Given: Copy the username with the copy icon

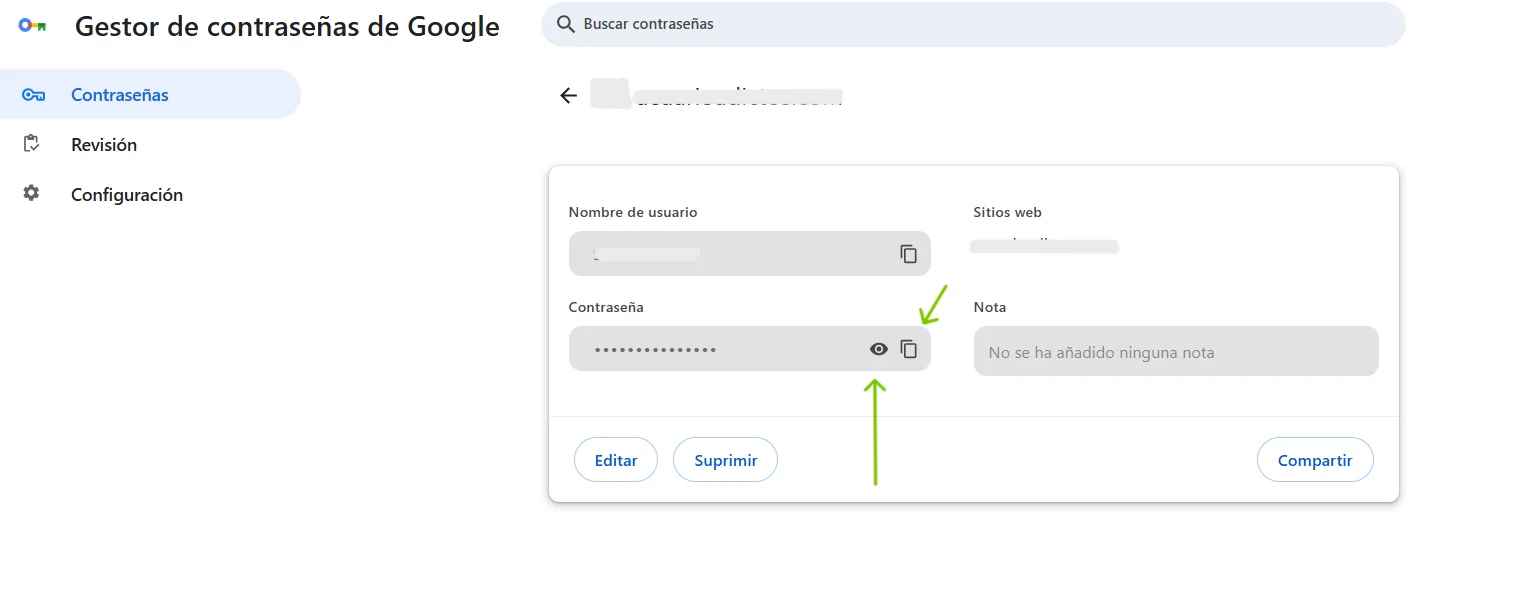Looking at the screenshot, I should click(908, 254).
